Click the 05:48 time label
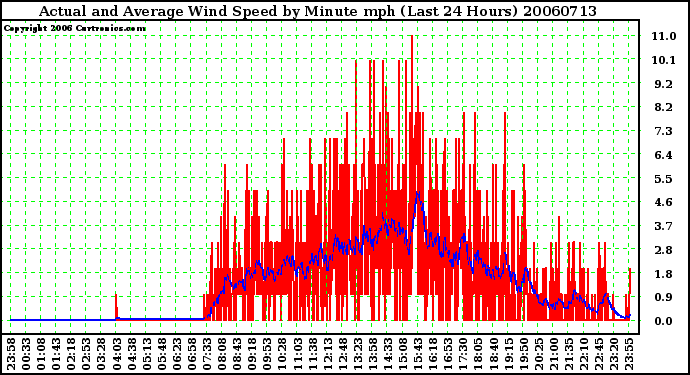Image resolution: width=690 pixels, height=375 pixels. click(161, 354)
